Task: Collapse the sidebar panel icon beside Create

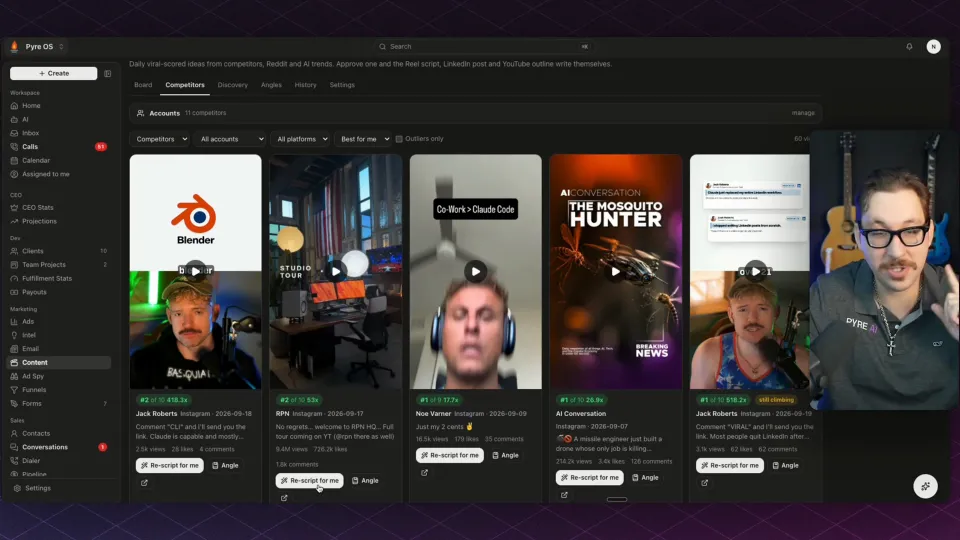Action: [108, 73]
